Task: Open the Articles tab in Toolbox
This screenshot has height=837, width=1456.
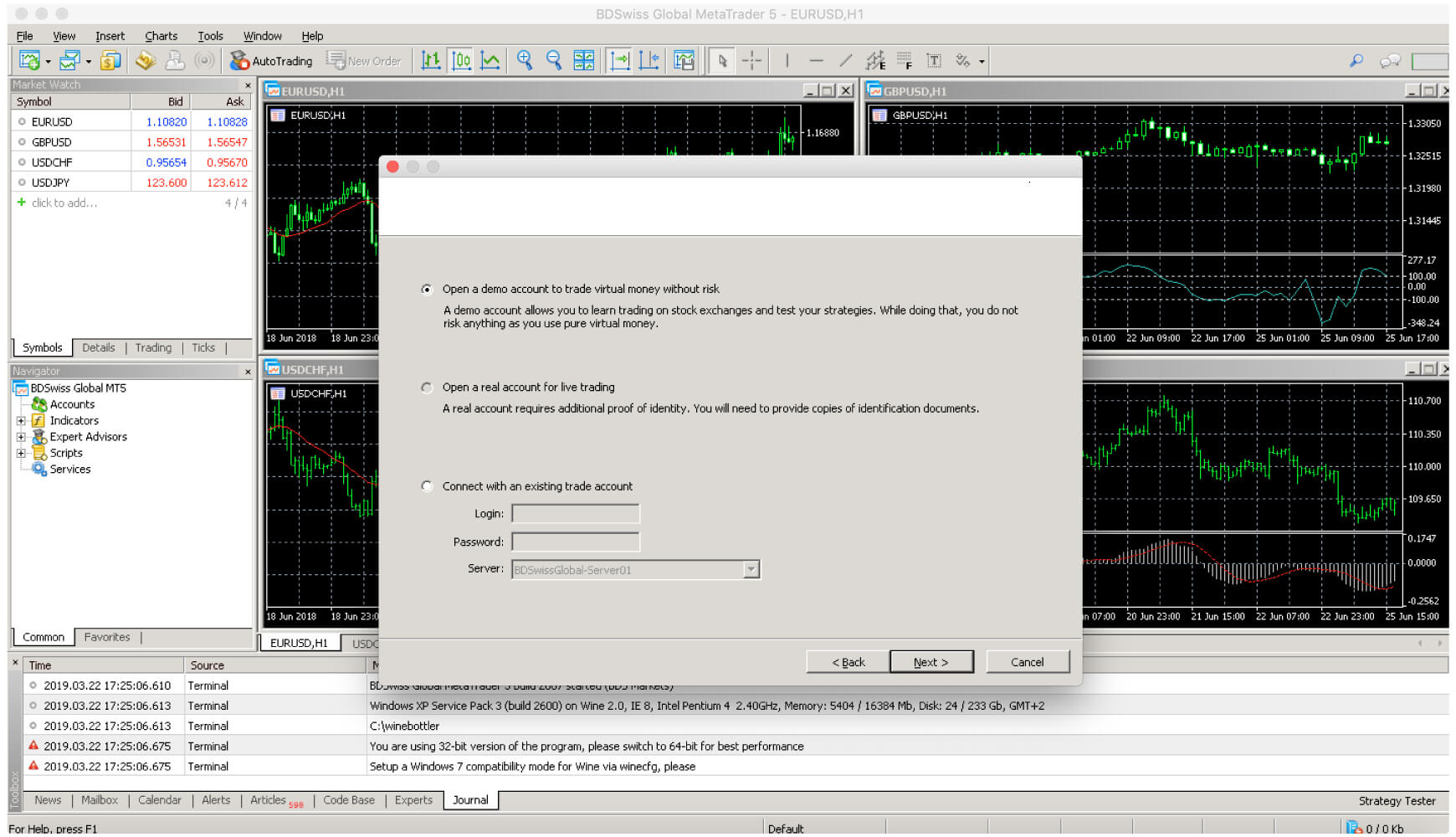Action: tap(269, 800)
